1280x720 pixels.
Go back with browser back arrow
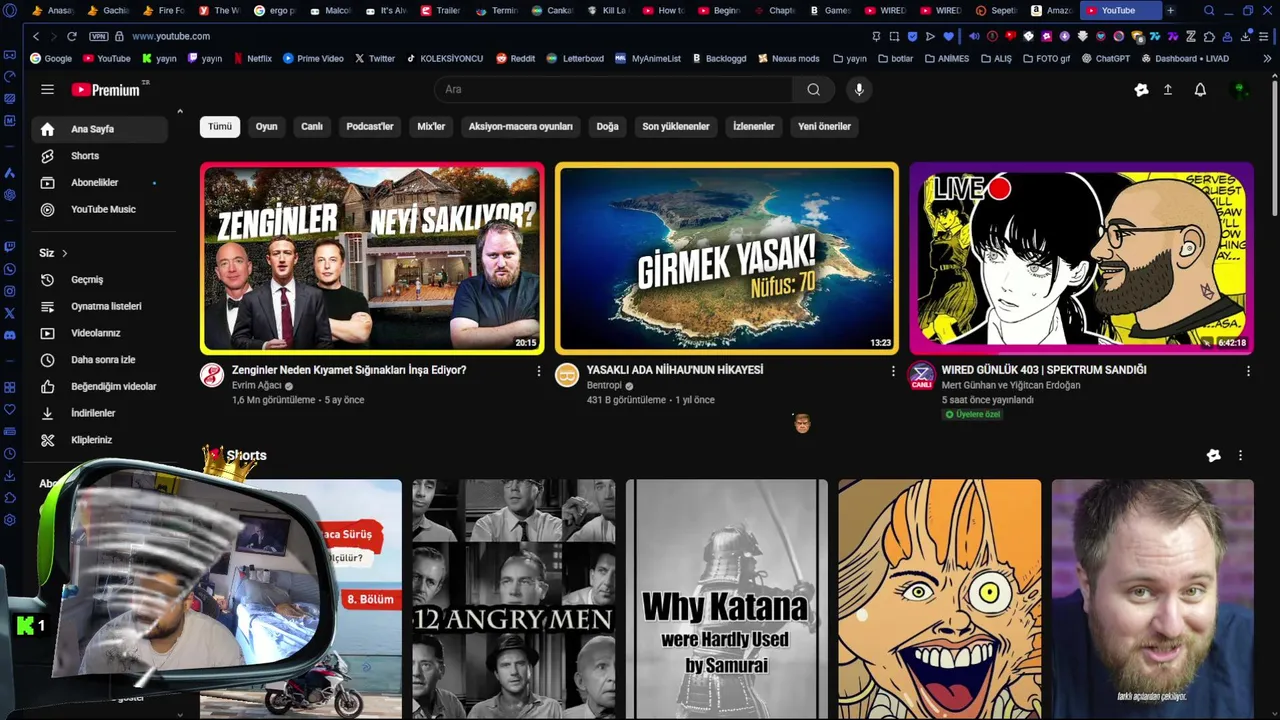coord(36,36)
